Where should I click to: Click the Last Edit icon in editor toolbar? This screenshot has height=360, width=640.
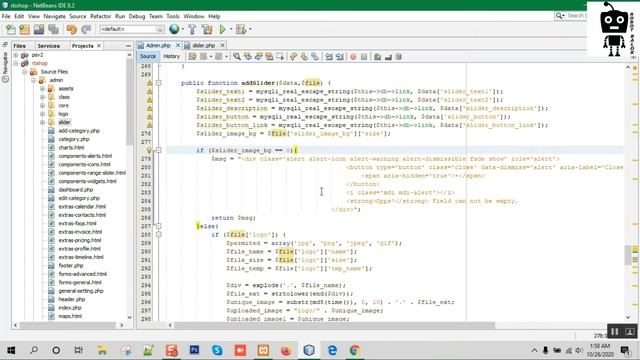[192, 57]
